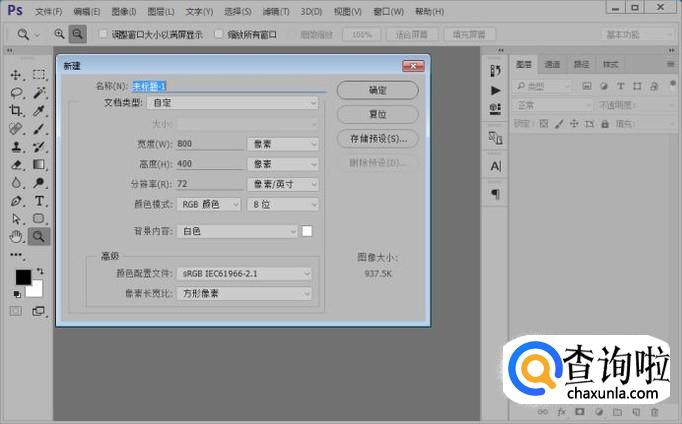Select the Brush tool
This screenshot has width=682, height=424.
click(39, 129)
